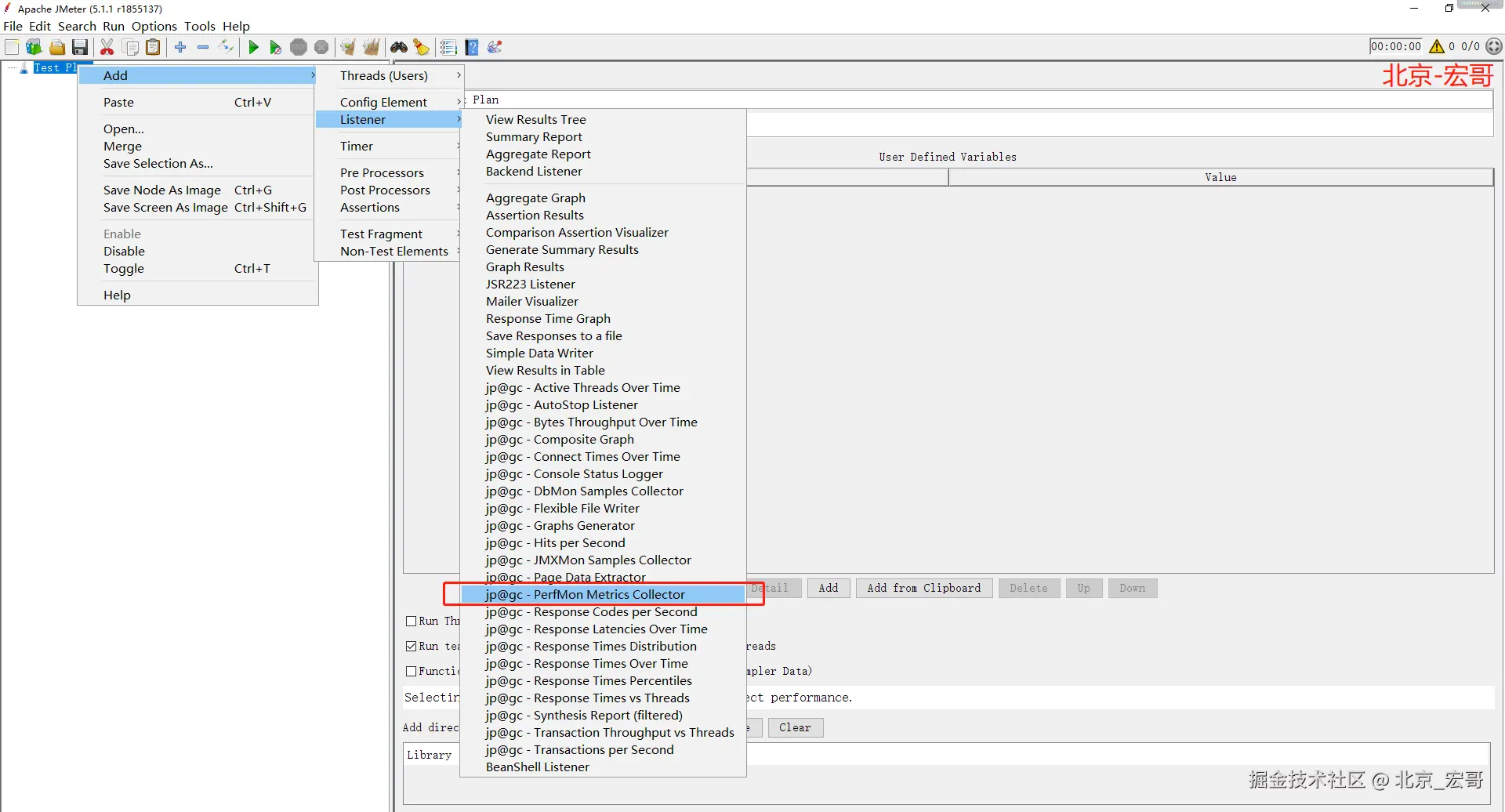Click the Copy icon in toolbar

pyautogui.click(x=131, y=47)
